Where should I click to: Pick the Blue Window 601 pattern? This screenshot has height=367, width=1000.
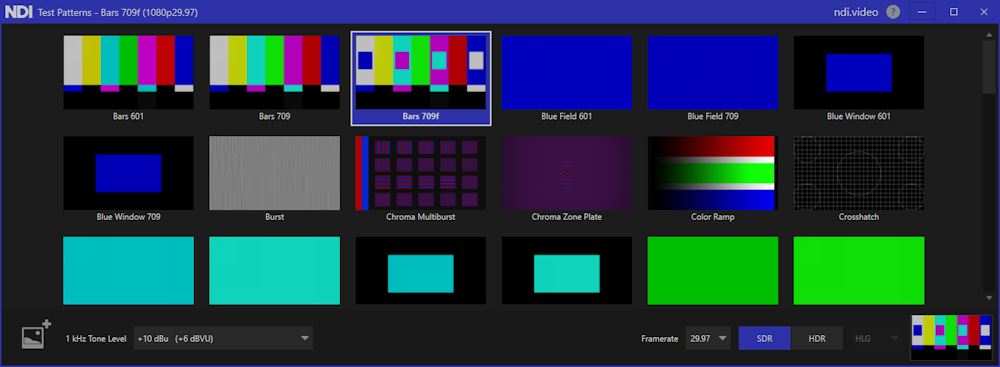859,78
